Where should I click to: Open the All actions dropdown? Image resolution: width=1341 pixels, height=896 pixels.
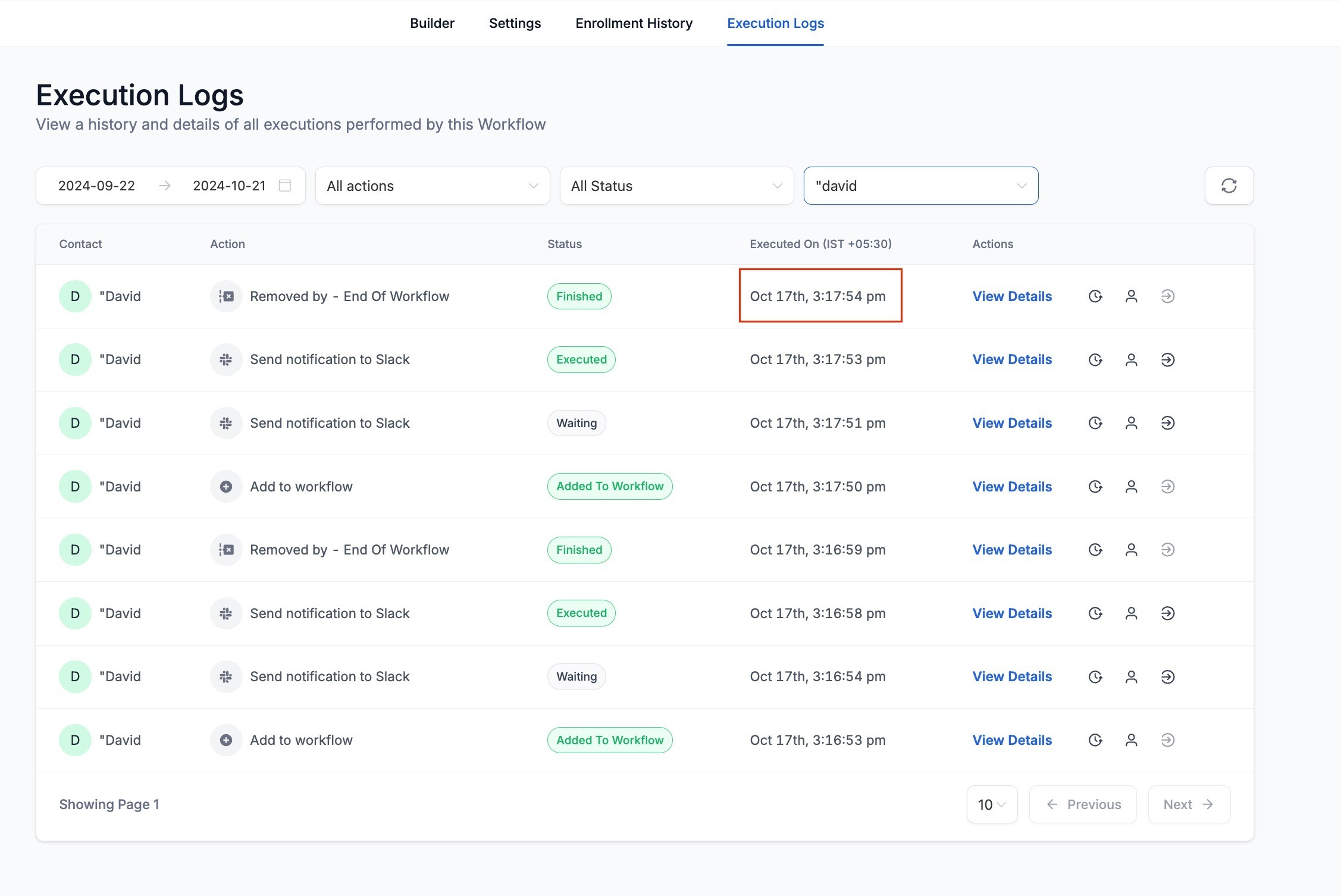click(433, 186)
